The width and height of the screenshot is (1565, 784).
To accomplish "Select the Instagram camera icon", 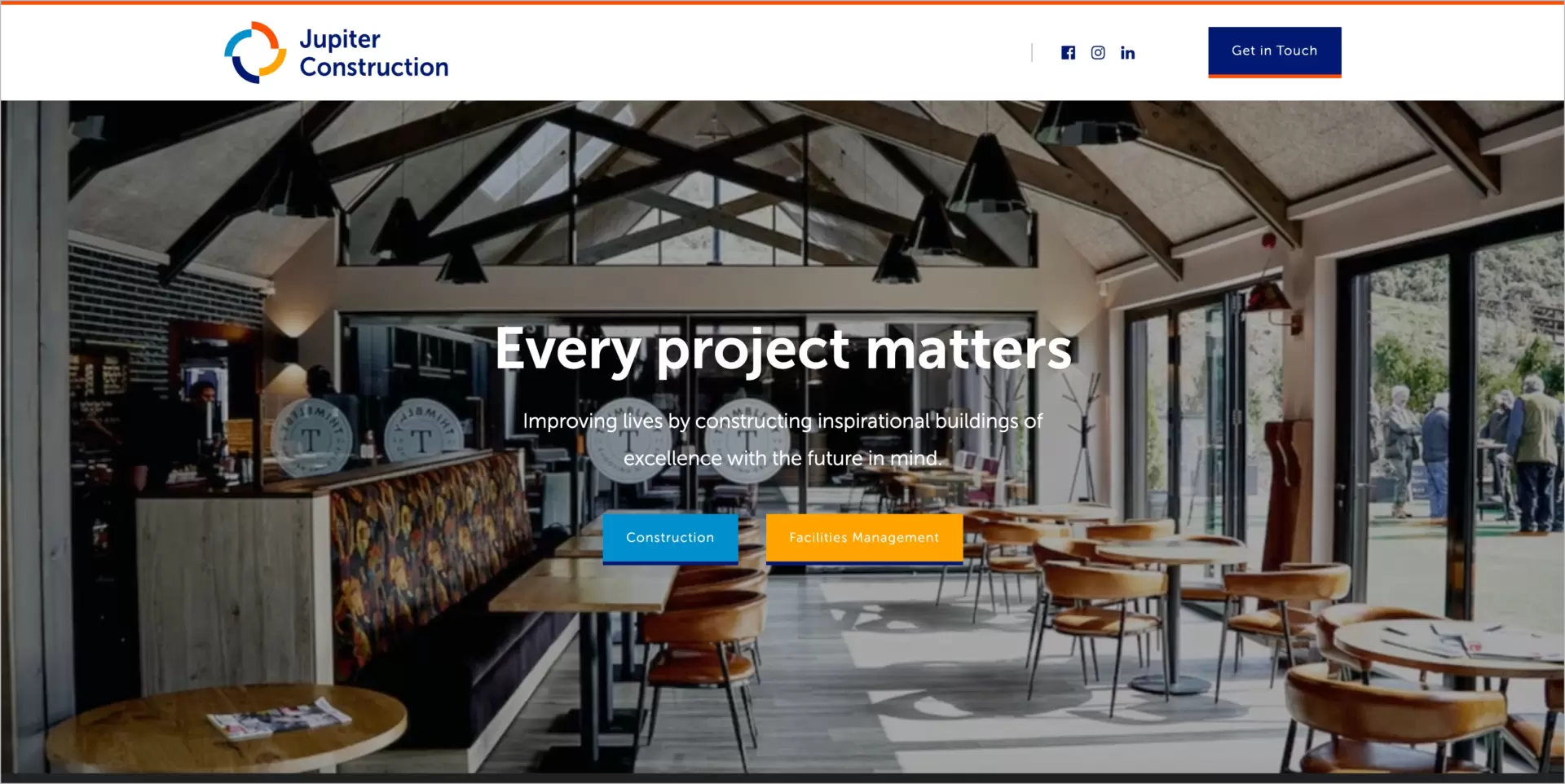I will point(1098,52).
